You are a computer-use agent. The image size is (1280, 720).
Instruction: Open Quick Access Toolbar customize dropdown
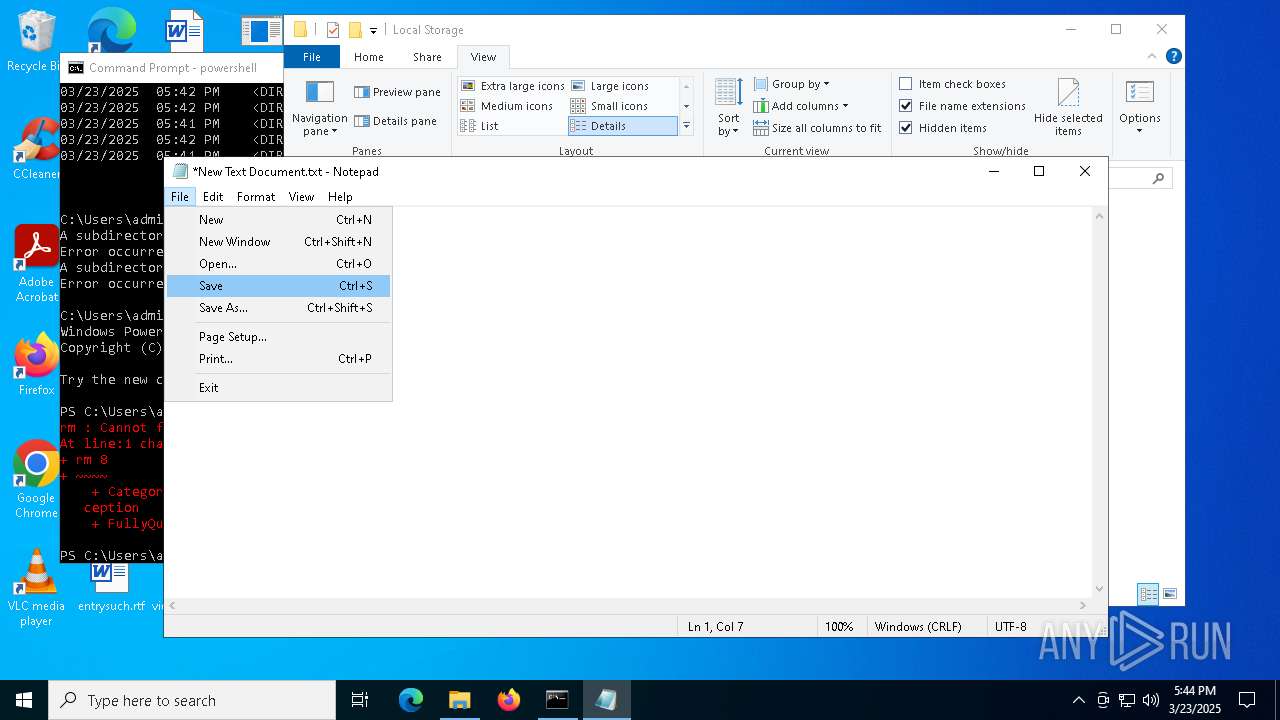coord(374,30)
